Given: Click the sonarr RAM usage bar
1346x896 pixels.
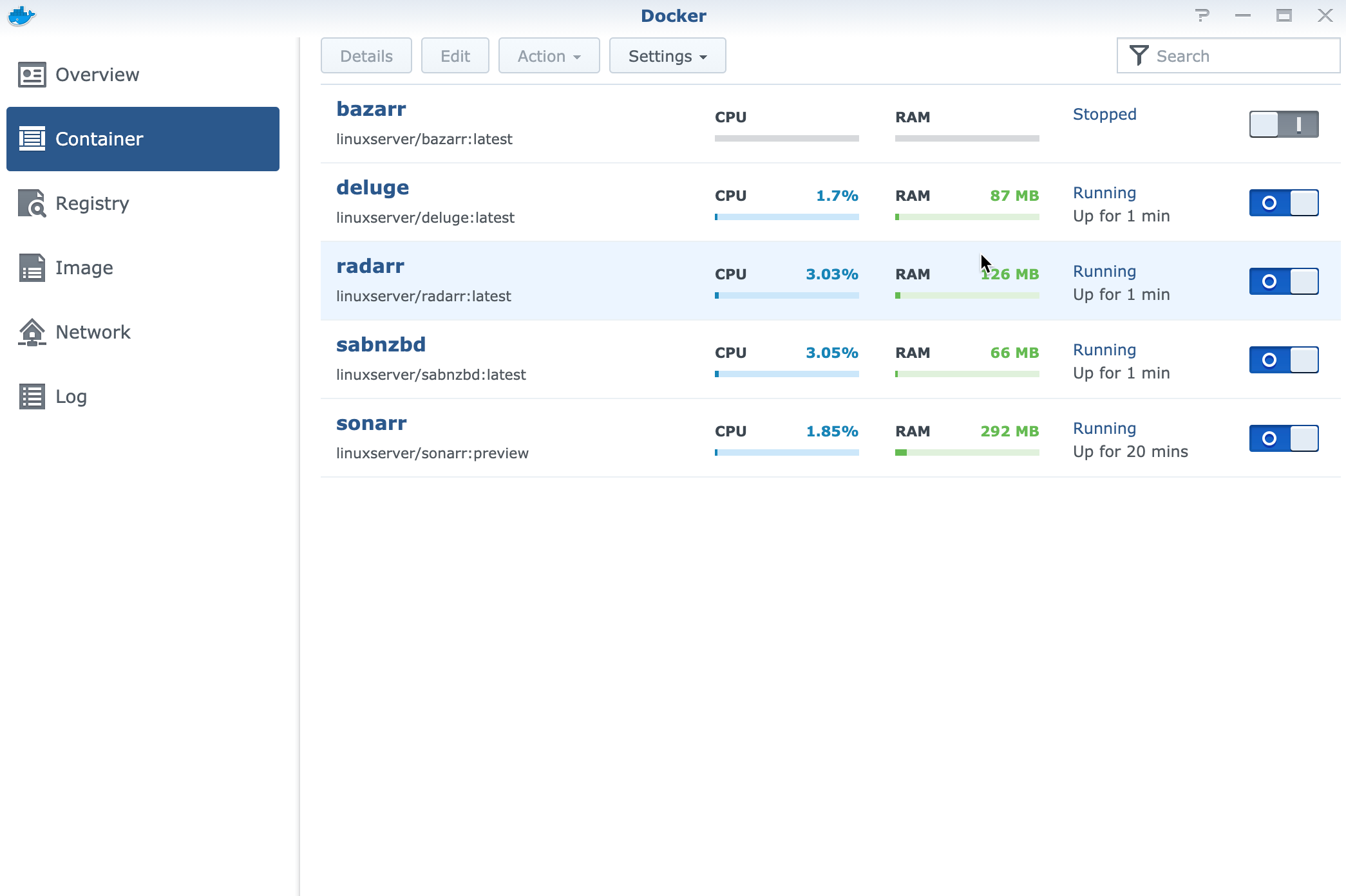Looking at the screenshot, I should (967, 453).
